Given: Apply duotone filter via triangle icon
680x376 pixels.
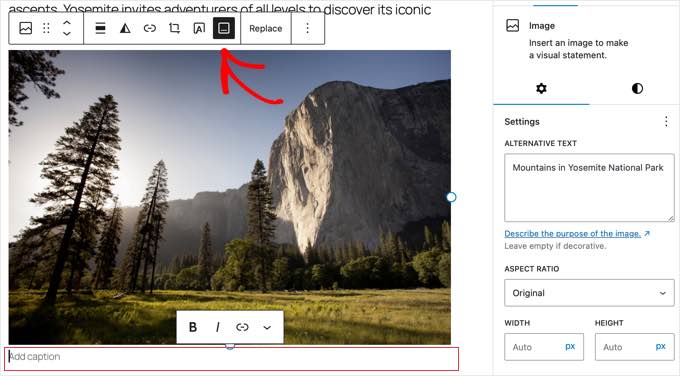Looking at the screenshot, I should (x=125, y=28).
